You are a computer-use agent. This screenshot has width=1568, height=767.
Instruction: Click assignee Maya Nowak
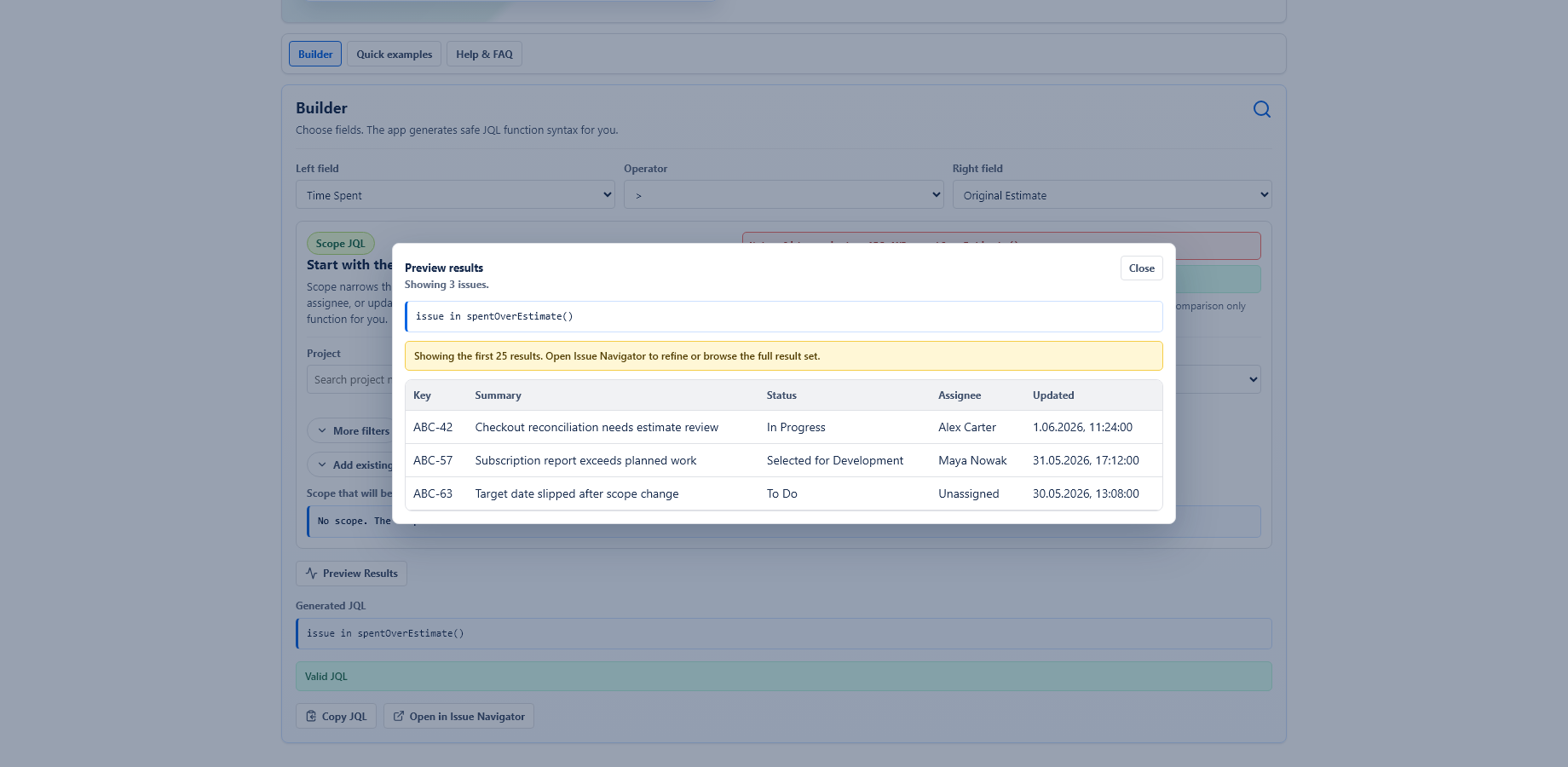(x=972, y=460)
